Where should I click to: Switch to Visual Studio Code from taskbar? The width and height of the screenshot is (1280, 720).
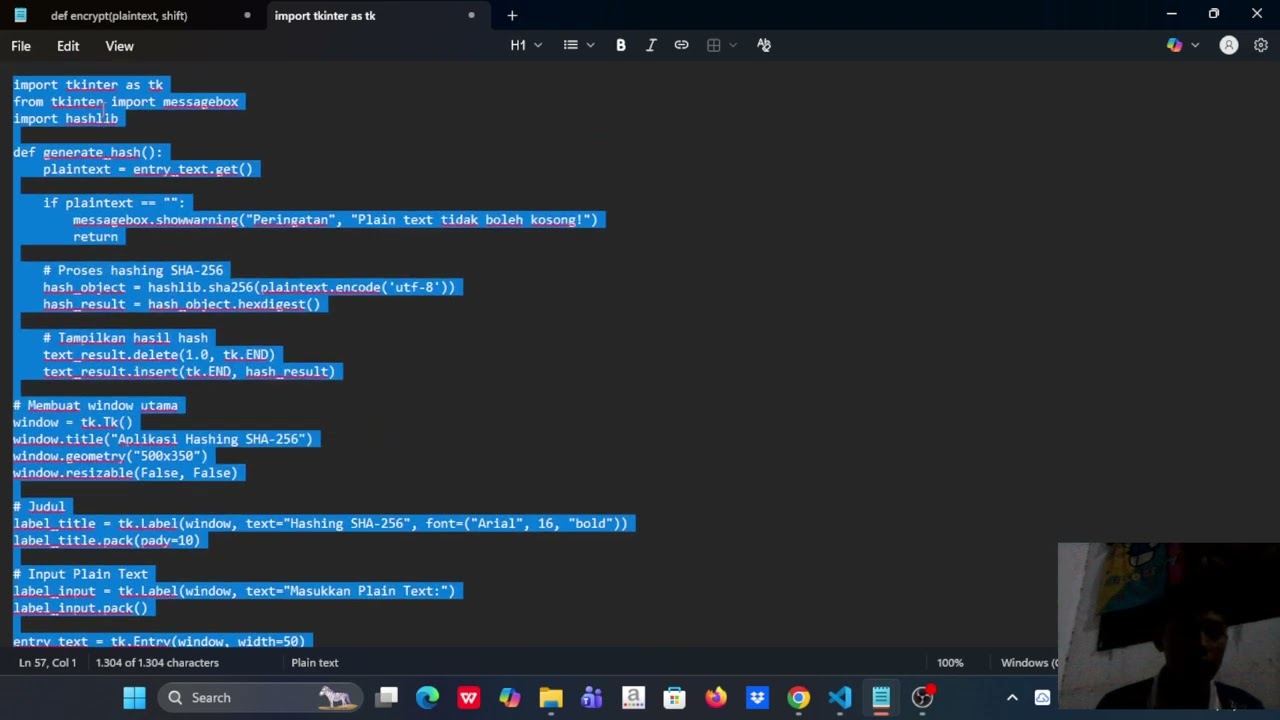pos(840,697)
